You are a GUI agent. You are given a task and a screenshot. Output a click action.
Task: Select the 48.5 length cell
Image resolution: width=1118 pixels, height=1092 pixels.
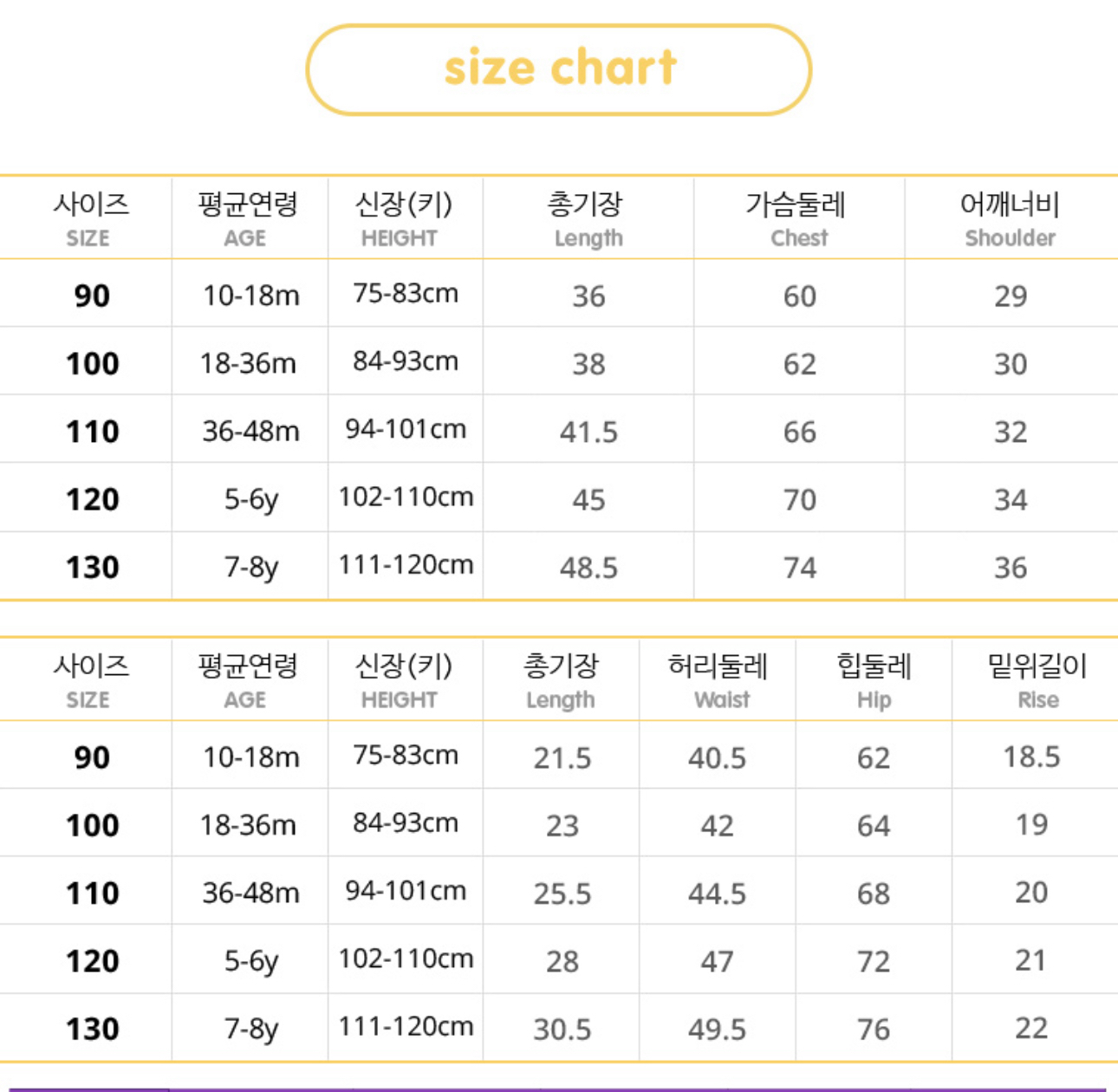588,568
